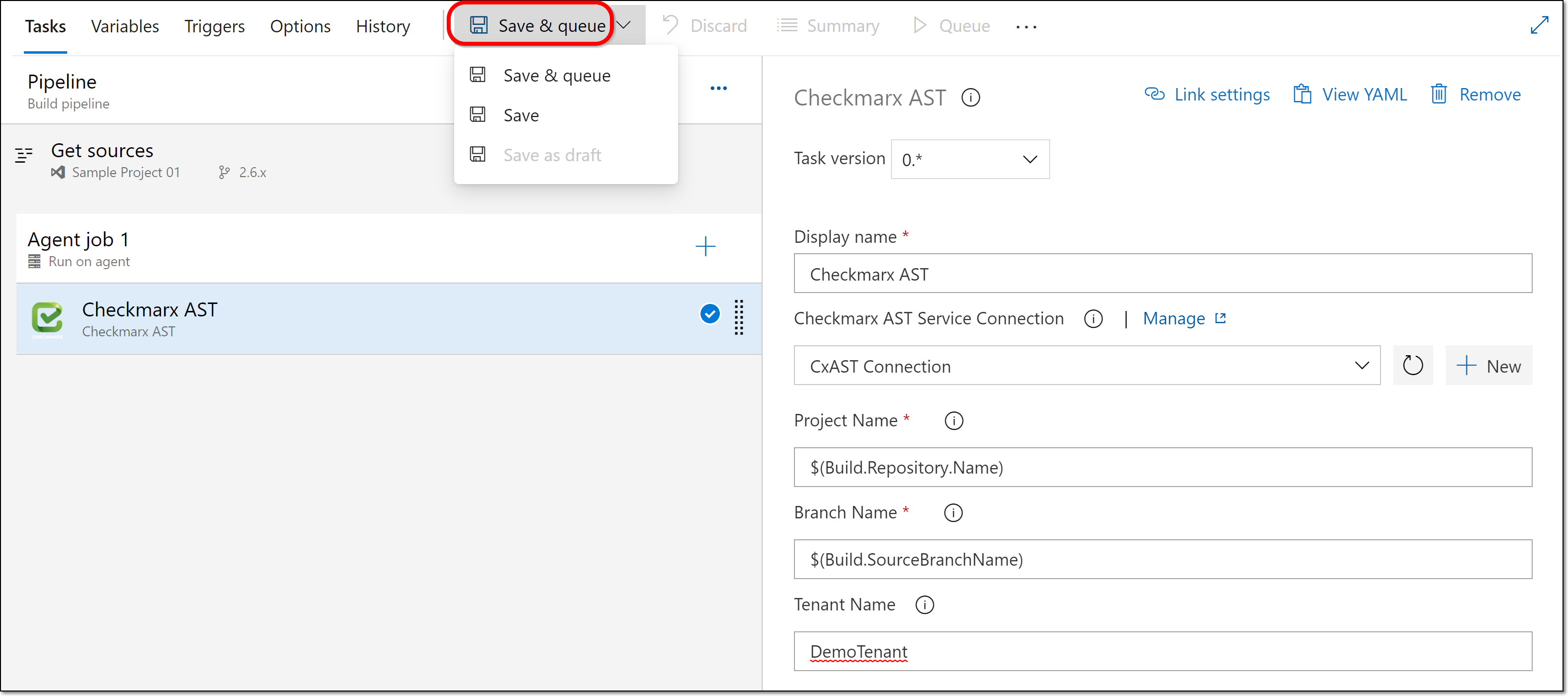The image size is (1568, 696).
Task: Click the Run on agent server icon
Action: pos(34,262)
